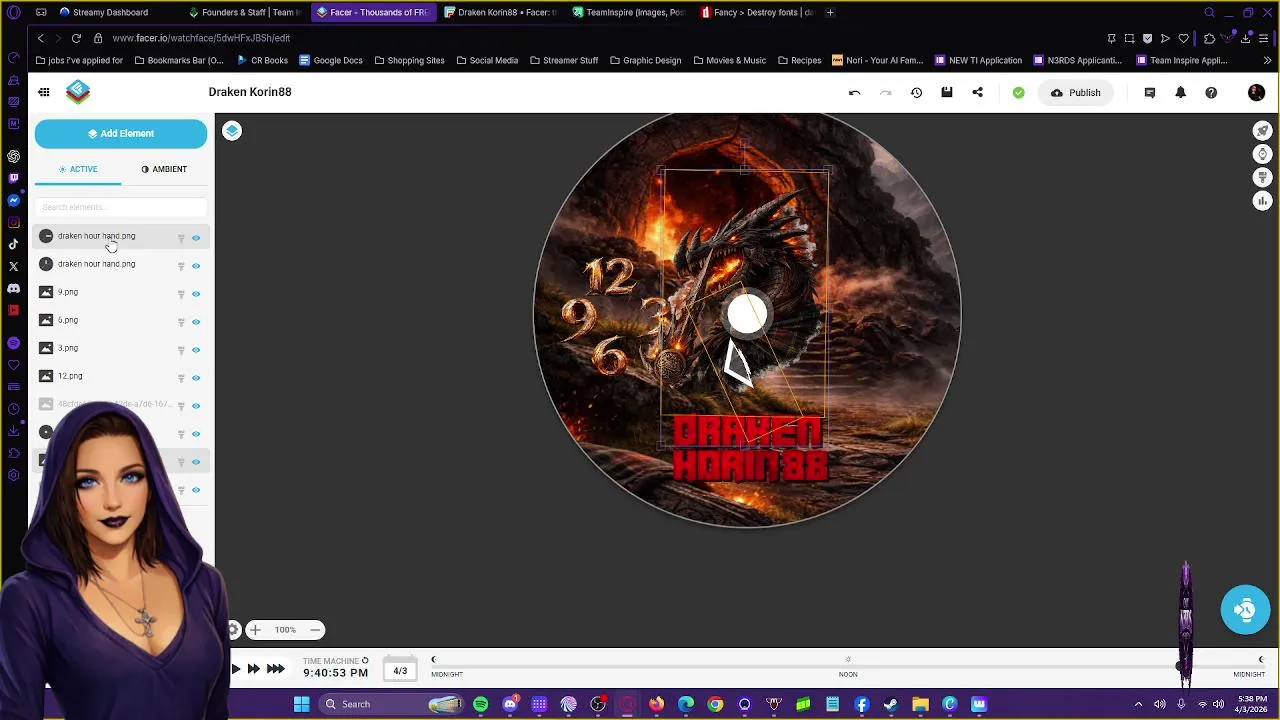Show hidden system tray icons chevron

1138,704
